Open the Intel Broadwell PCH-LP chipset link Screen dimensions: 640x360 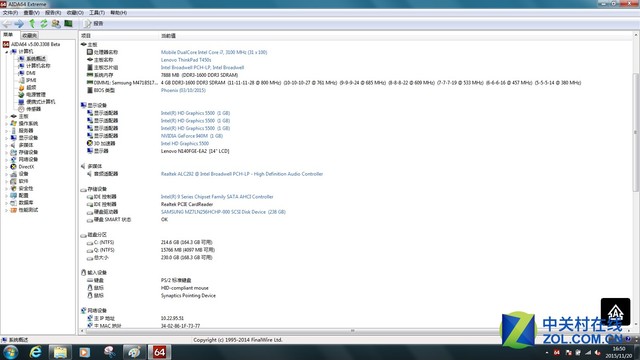pos(202,67)
